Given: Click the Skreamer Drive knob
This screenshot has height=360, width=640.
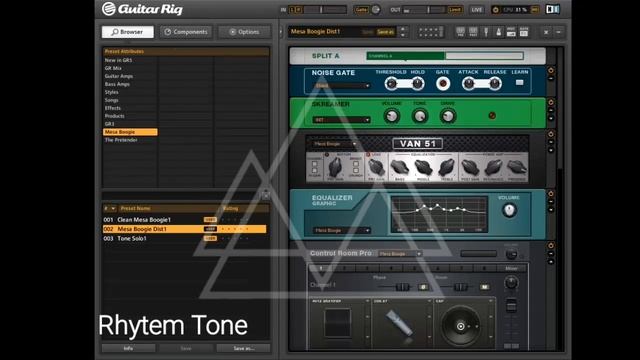Looking at the screenshot, I should (448, 116).
